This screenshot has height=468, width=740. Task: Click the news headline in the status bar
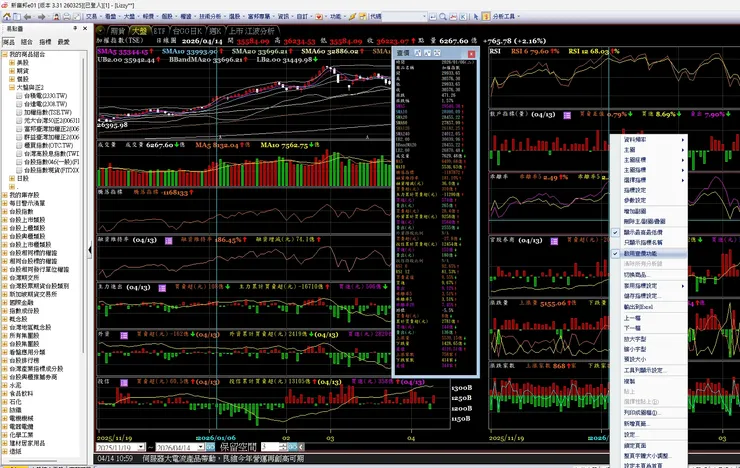[223, 459]
